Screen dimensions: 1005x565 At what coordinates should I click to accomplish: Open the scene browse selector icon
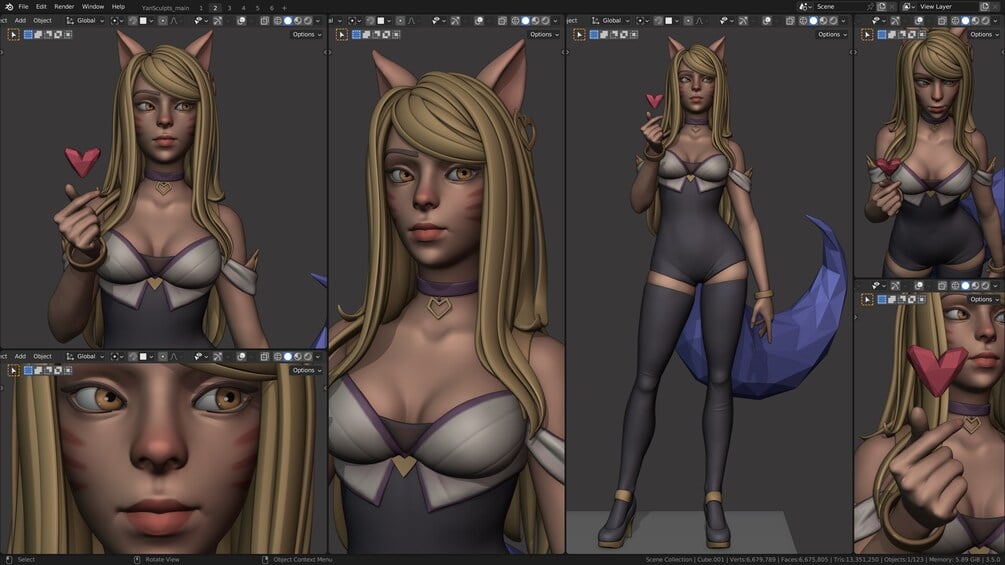click(x=805, y=6)
